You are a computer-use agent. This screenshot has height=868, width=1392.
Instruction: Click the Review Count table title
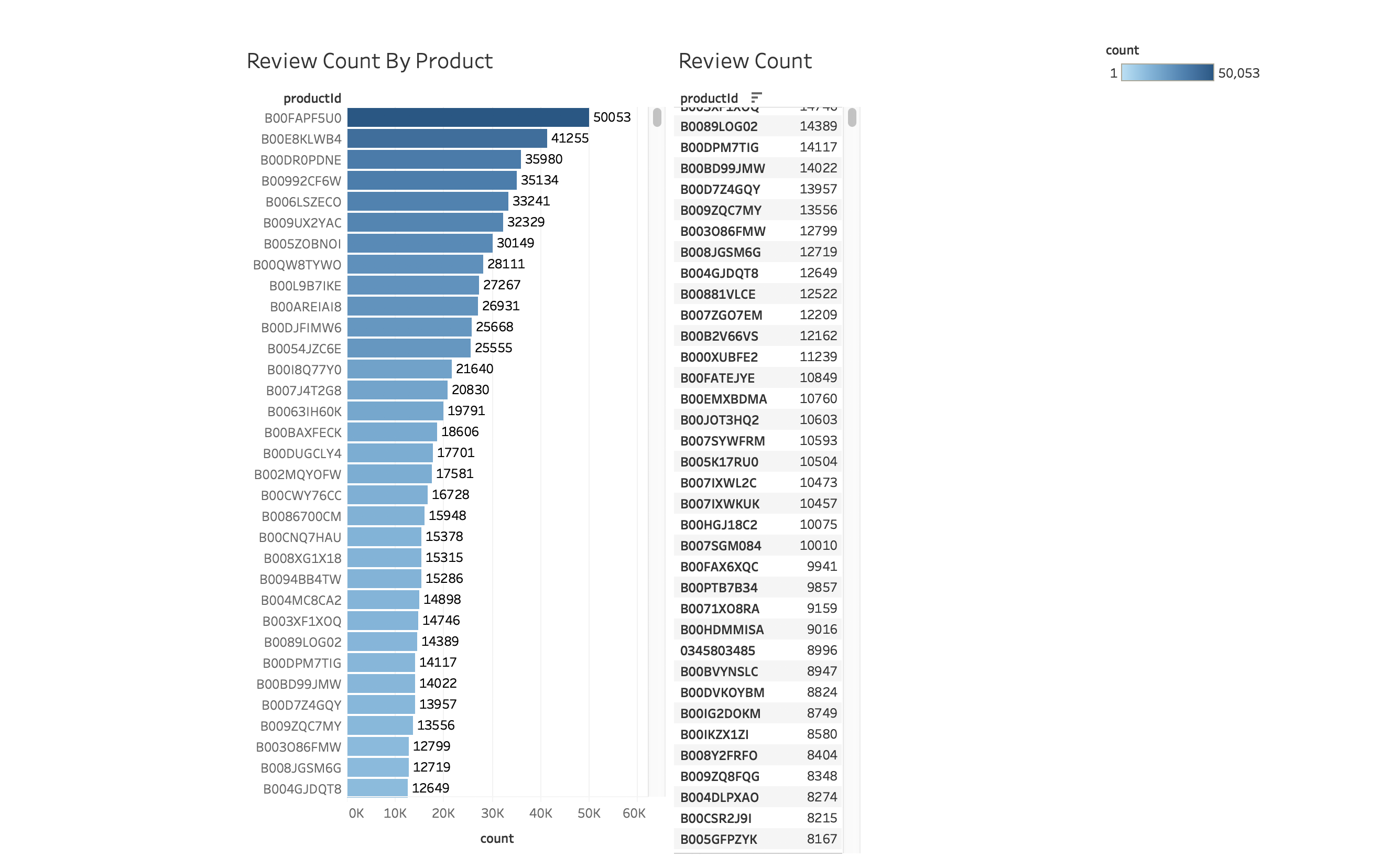pyautogui.click(x=745, y=60)
